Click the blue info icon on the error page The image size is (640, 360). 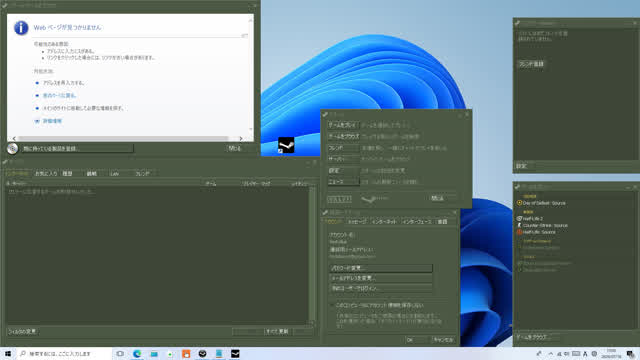[x=21, y=28]
